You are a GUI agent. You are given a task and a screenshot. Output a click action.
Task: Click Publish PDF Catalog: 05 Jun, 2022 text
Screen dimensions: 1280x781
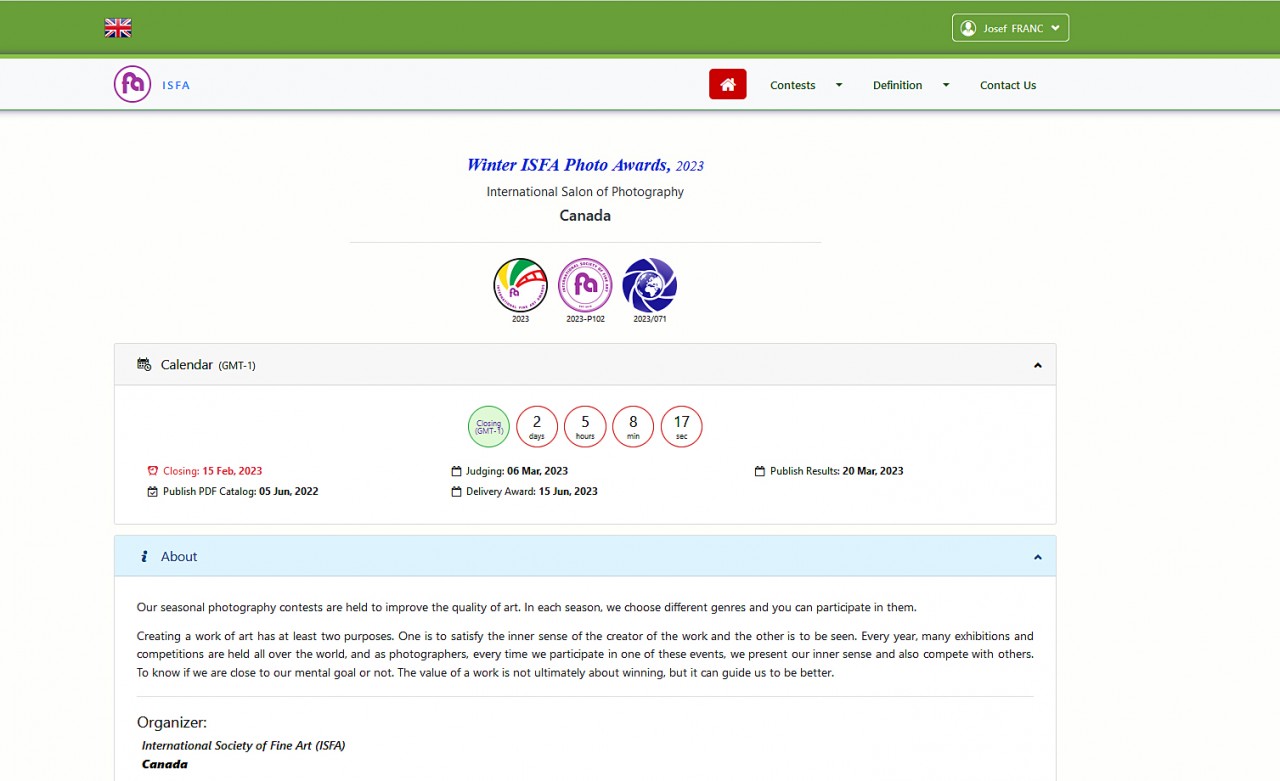(241, 492)
